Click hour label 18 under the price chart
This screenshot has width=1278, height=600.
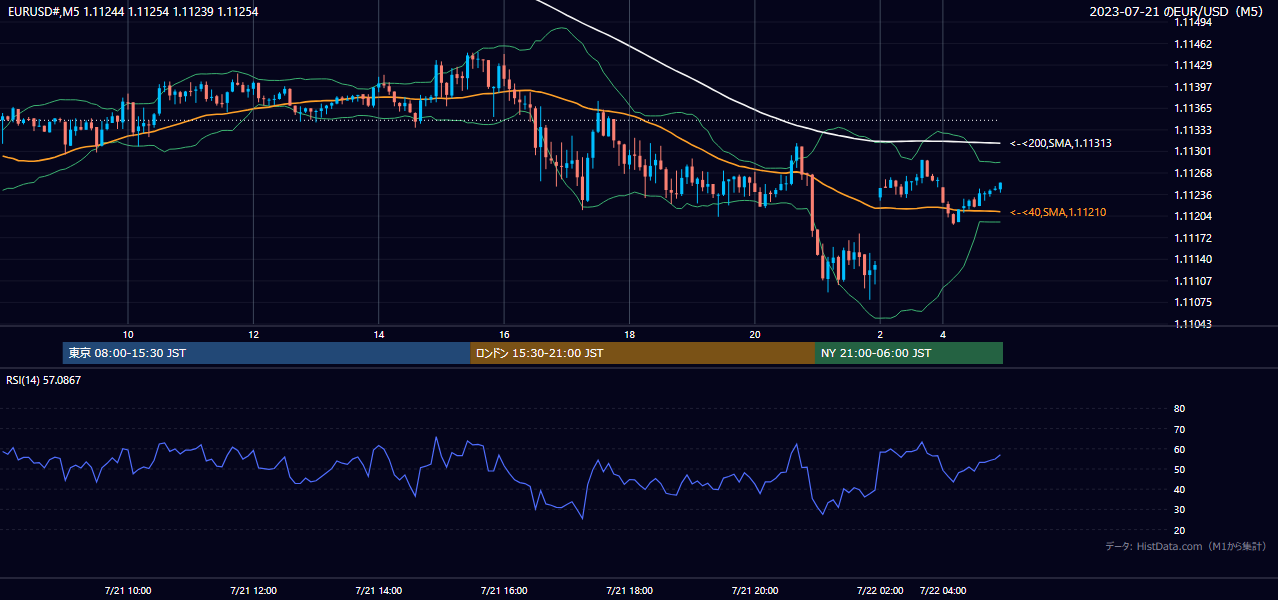tap(629, 334)
